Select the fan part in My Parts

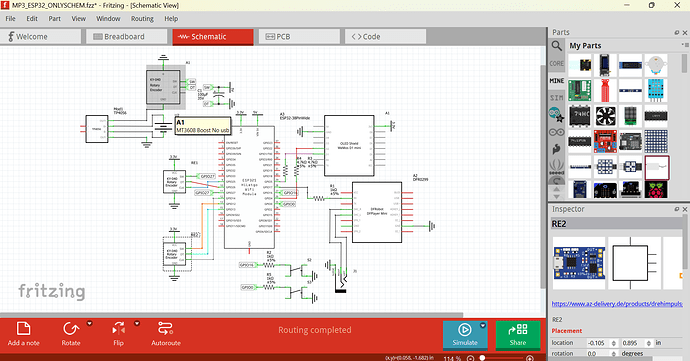(606, 116)
